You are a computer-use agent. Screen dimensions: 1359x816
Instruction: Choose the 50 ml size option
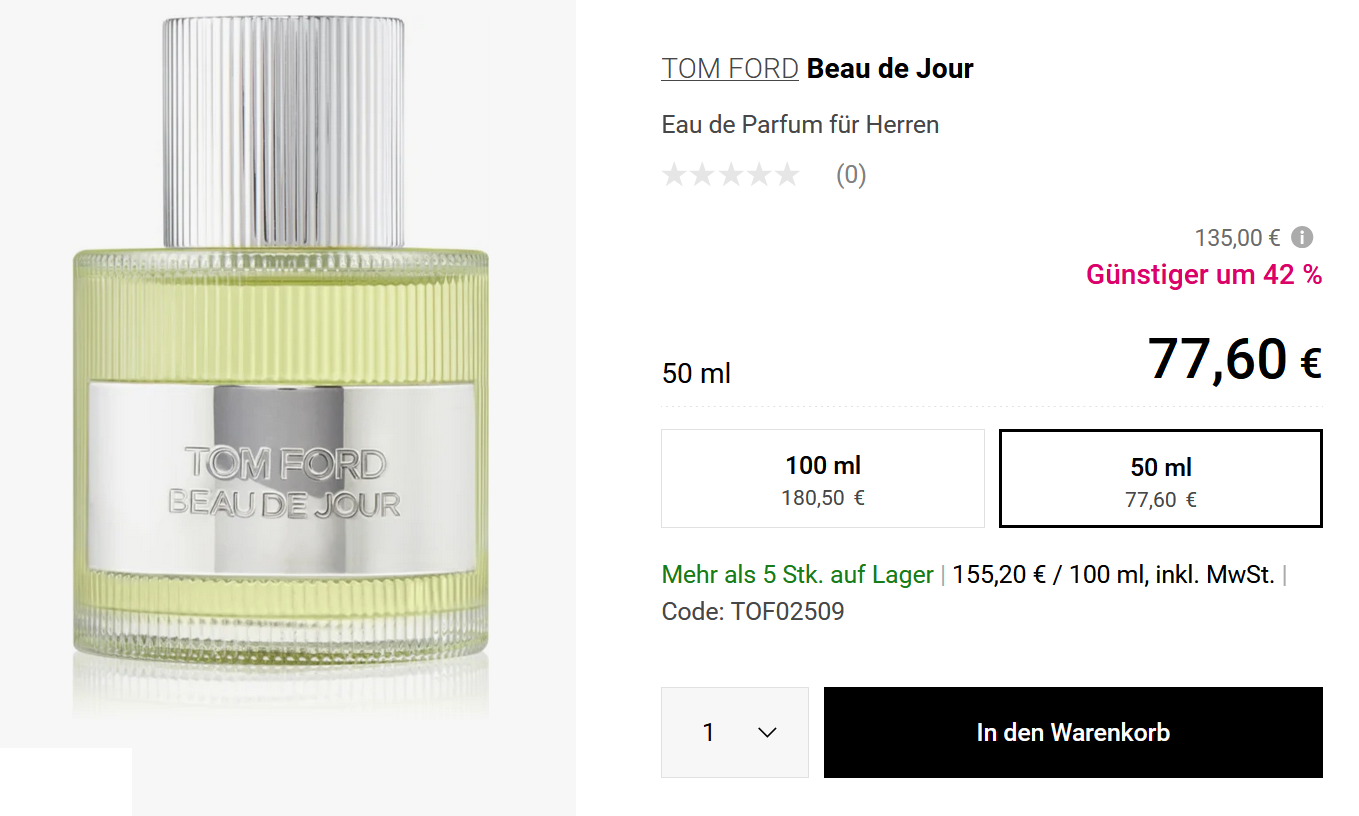pos(1161,478)
